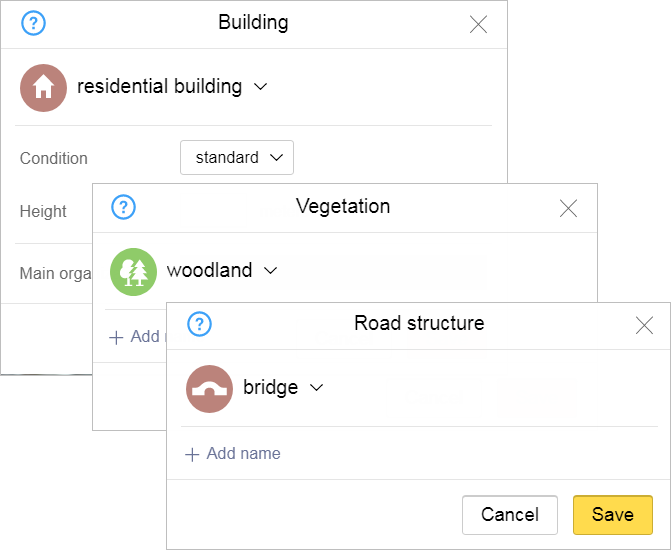
Task: Expand the bridge type dropdown
Action: click(x=317, y=388)
